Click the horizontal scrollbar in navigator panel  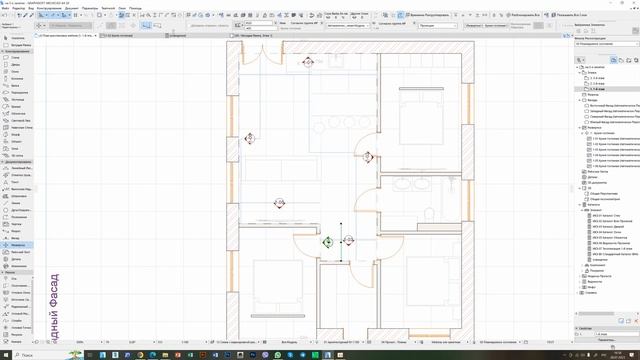click(x=596, y=313)
